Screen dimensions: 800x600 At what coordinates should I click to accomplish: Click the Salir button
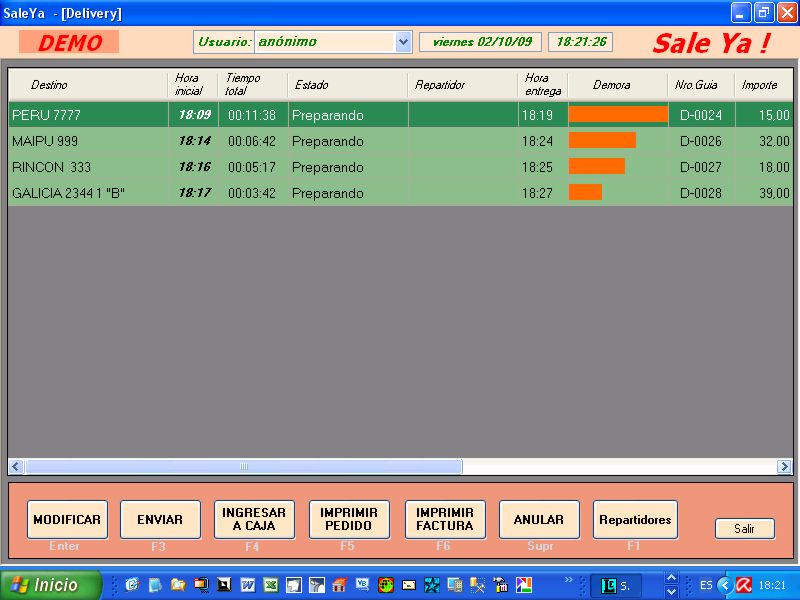coord(745,529)
